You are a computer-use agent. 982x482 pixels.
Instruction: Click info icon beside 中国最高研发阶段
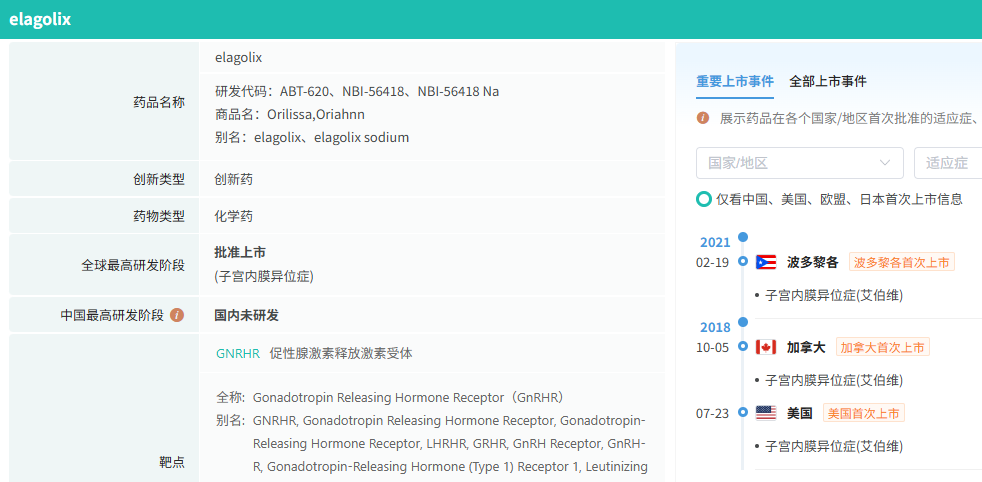(x=177, y=315)
